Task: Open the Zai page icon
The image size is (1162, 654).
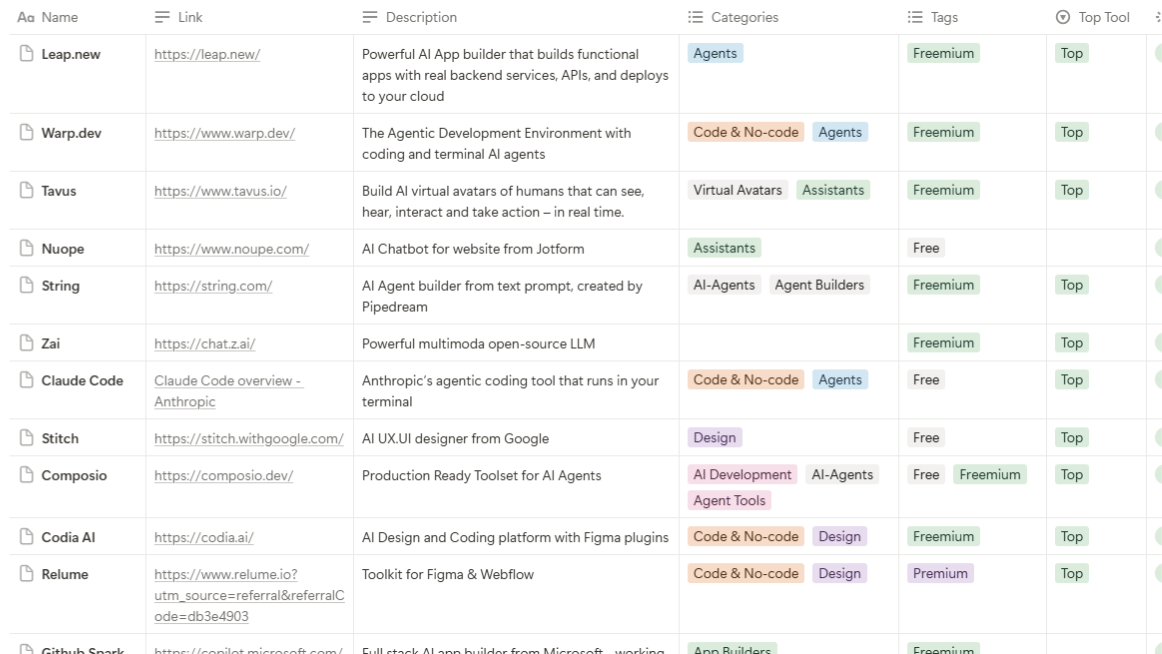Action: point(27,343)
